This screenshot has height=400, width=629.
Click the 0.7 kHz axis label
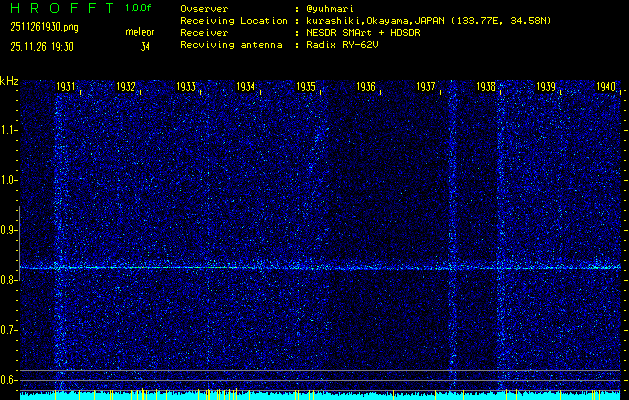pyautogui.click(x=8, y=330)
